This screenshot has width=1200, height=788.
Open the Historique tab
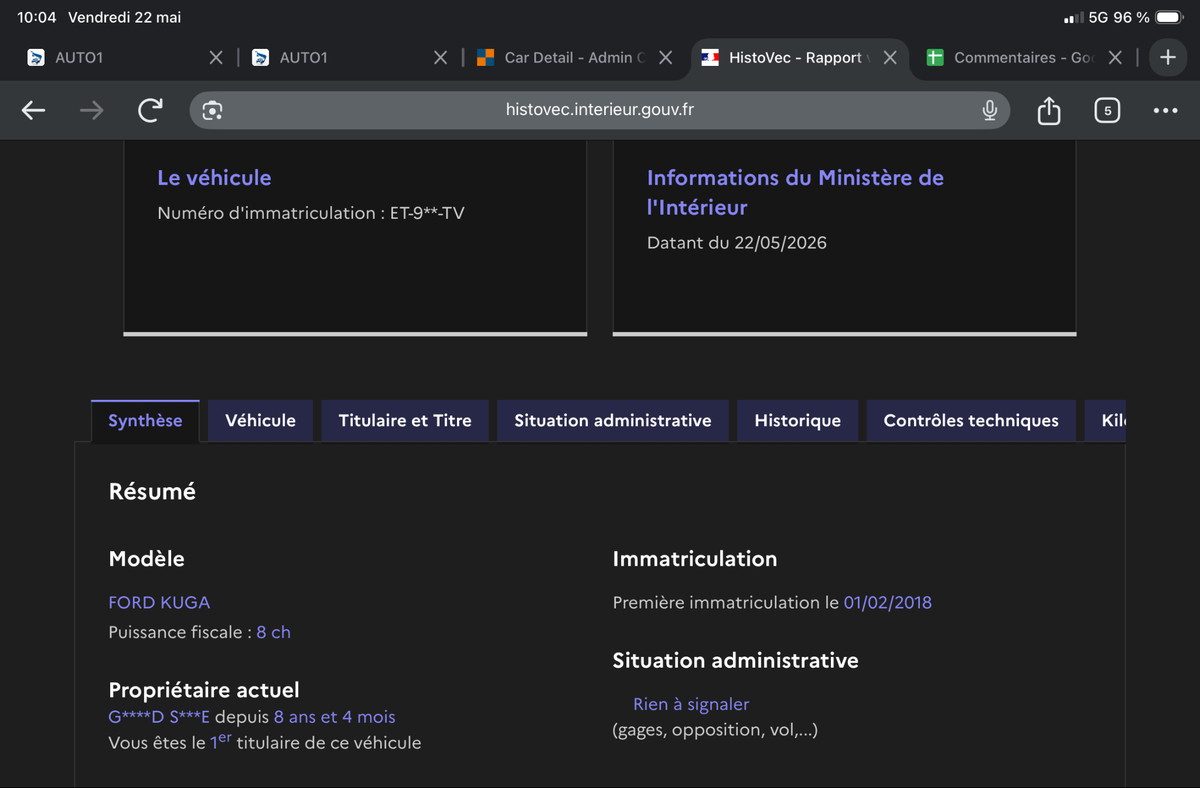coord(798,421)
